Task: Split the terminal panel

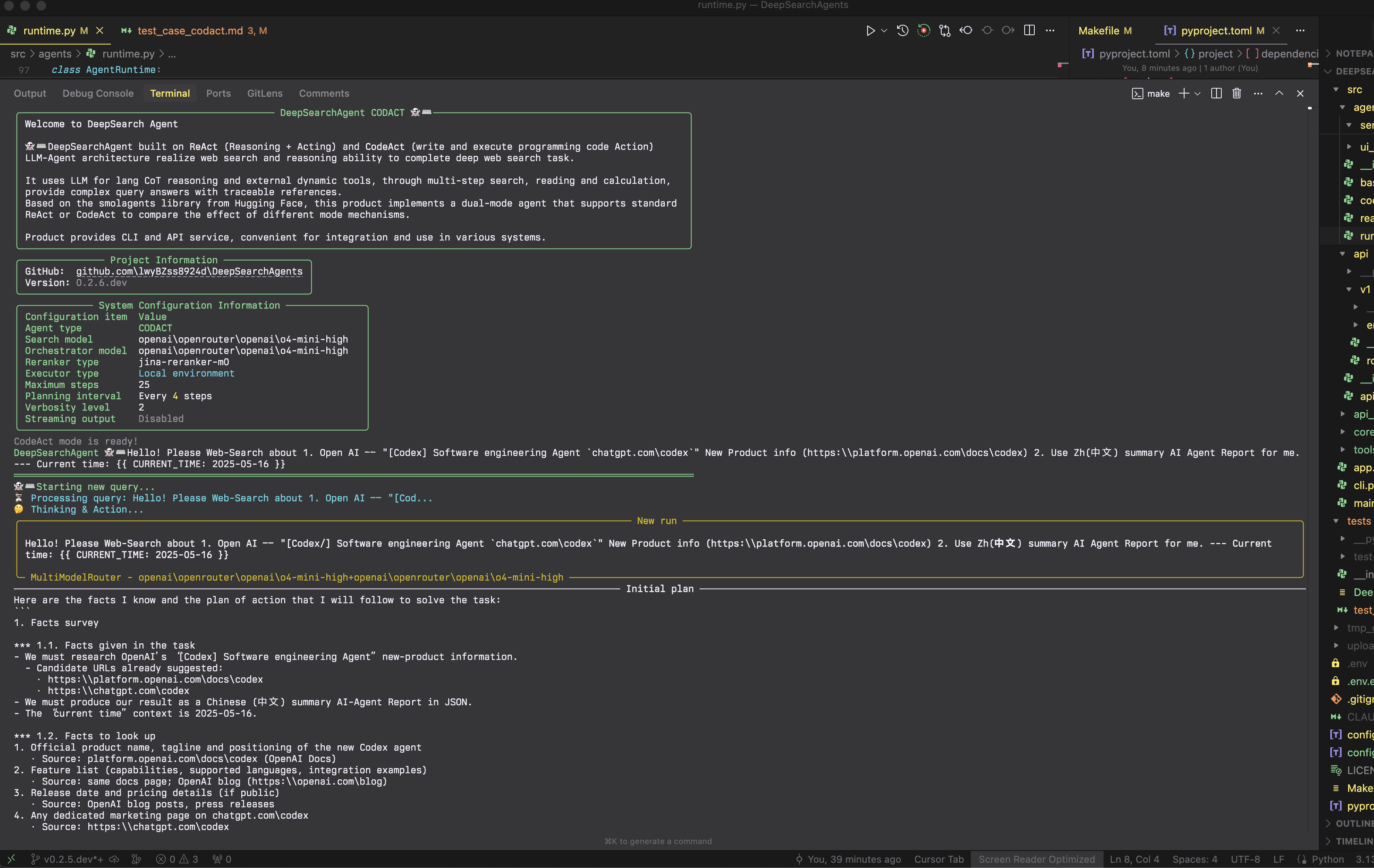Action: pyautogui.click(x=1216, y=94)
